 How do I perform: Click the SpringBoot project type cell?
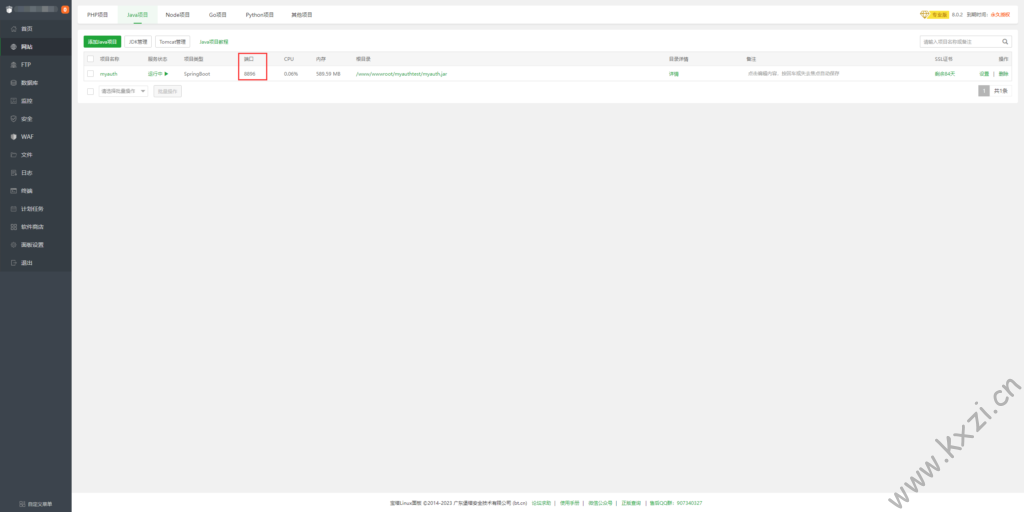pos(197,74)
